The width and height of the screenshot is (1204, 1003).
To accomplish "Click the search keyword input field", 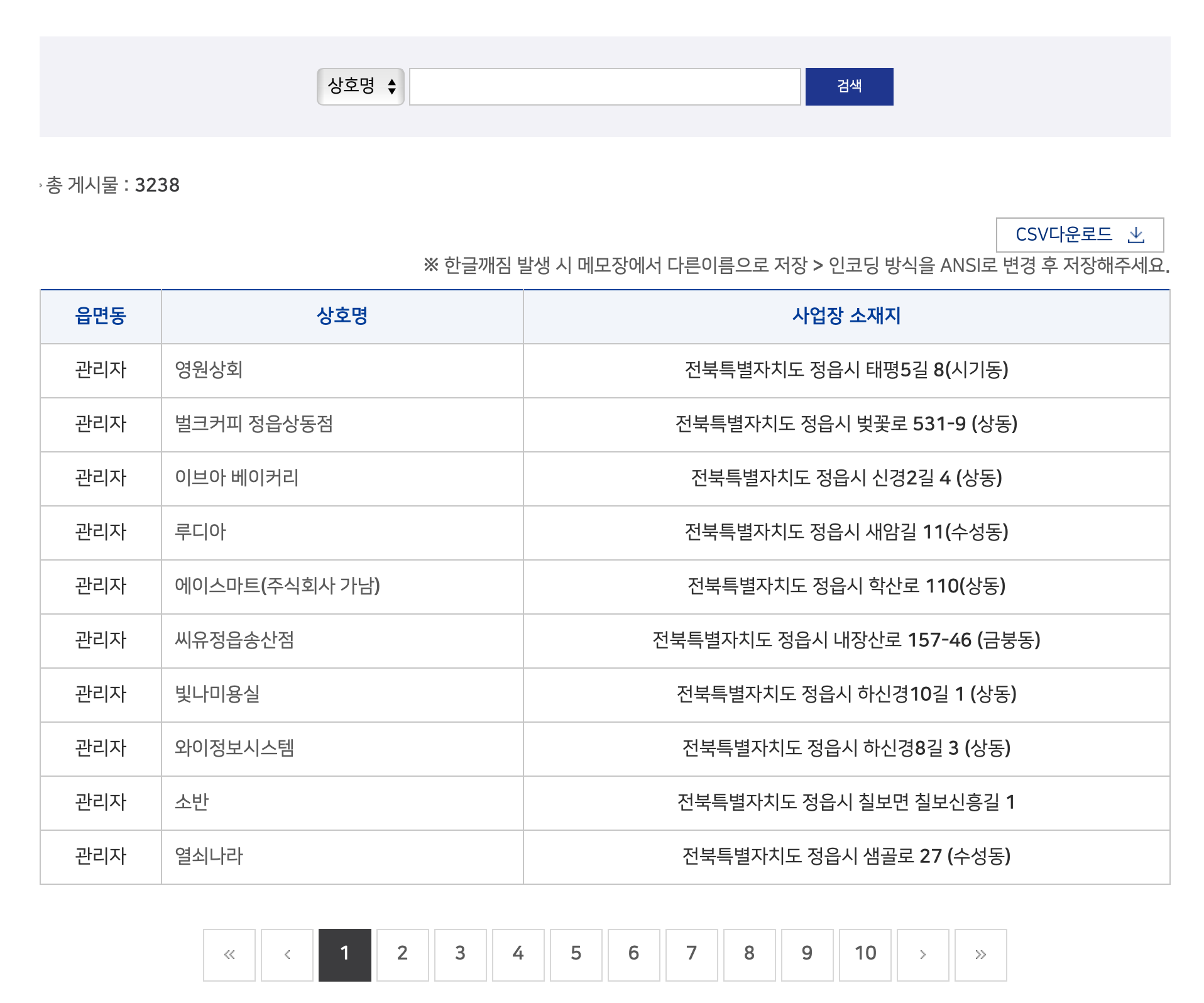I will click(x=605, y=86).
